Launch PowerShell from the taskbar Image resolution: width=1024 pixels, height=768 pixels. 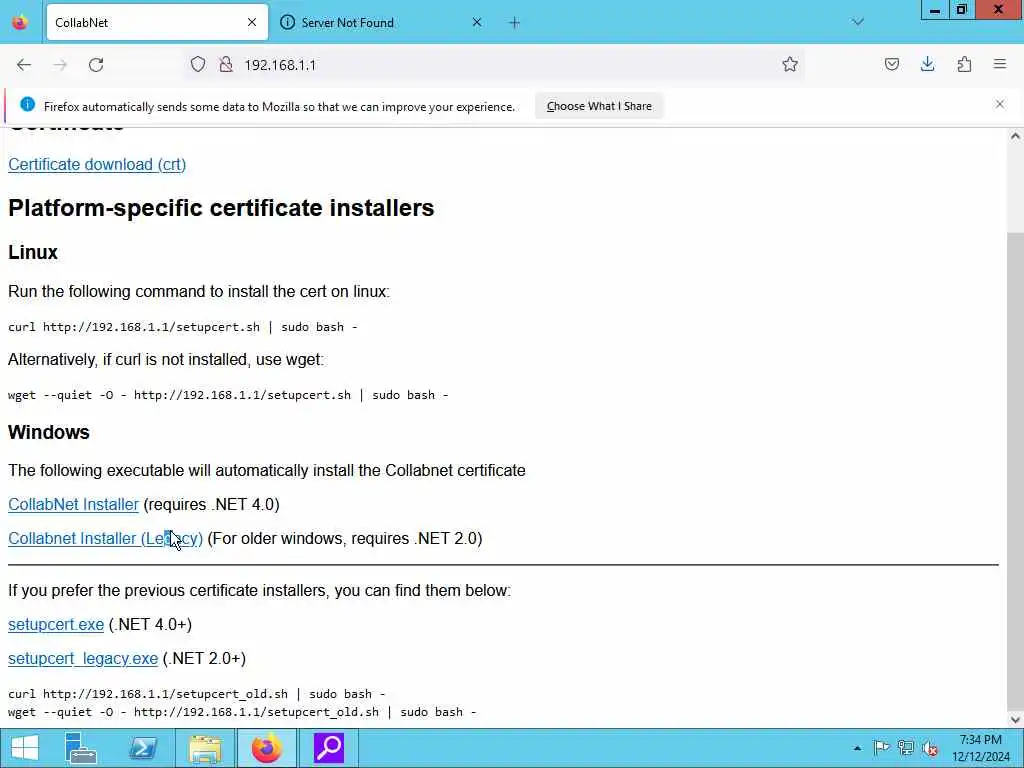coord(143,748)
